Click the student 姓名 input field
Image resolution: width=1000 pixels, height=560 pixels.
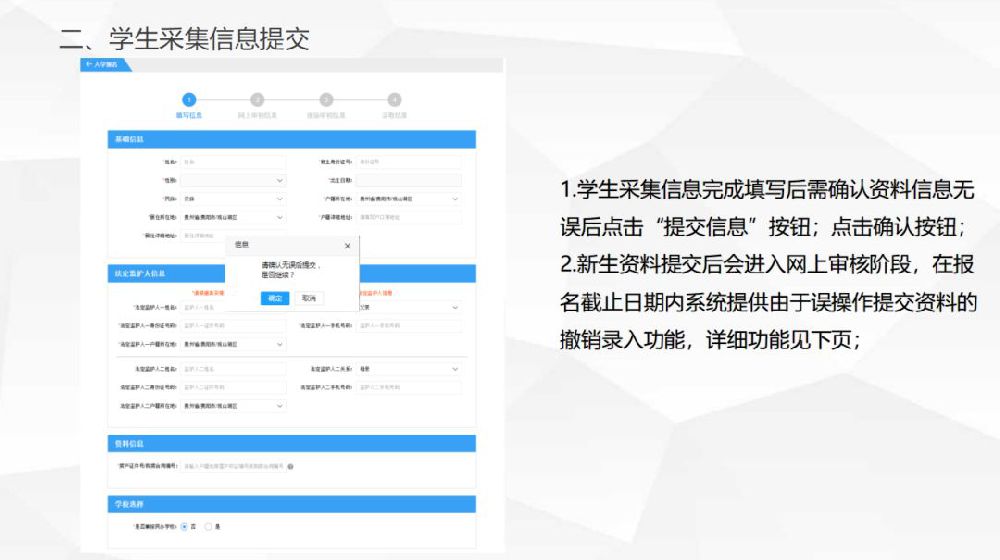point(233,162)
